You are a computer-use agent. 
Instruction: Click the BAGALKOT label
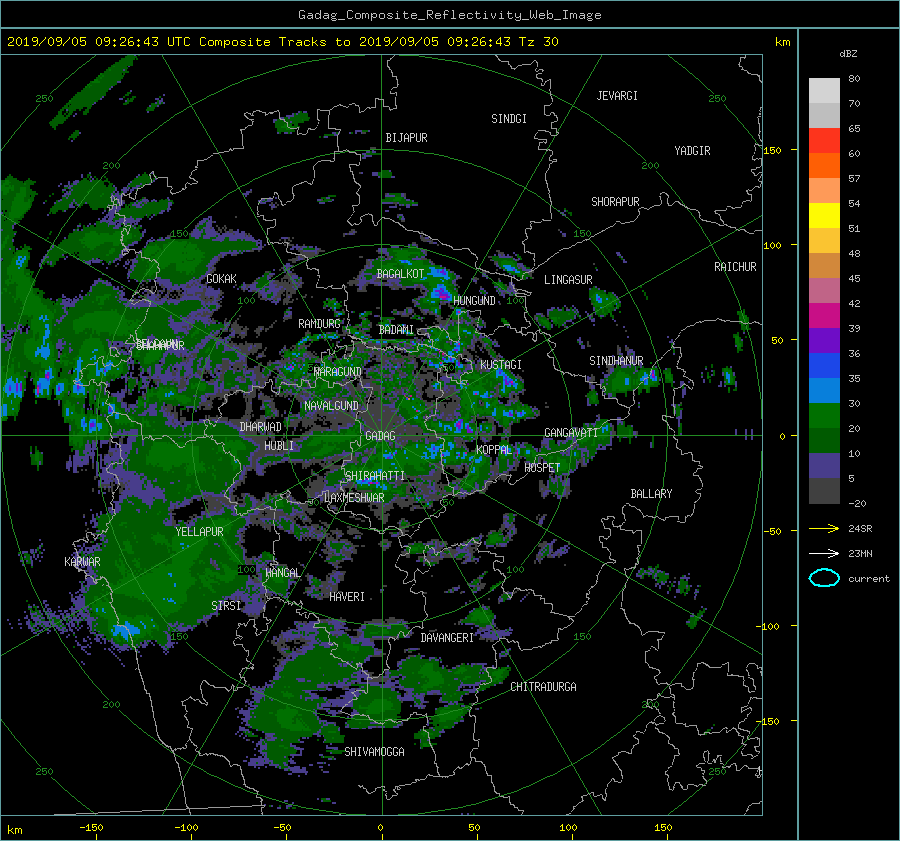[400, 274]
